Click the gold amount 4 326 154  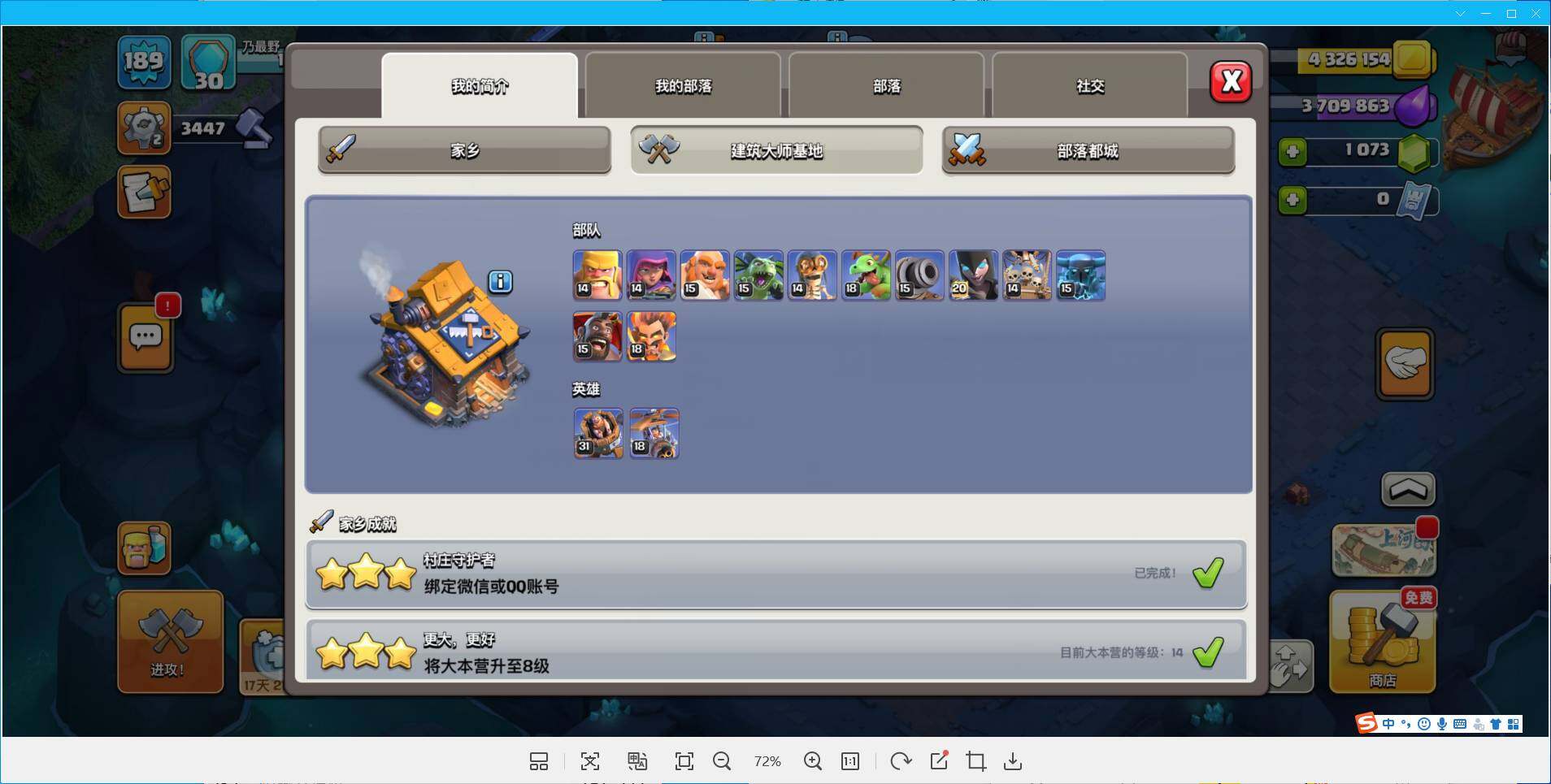tap(1349, 59)
